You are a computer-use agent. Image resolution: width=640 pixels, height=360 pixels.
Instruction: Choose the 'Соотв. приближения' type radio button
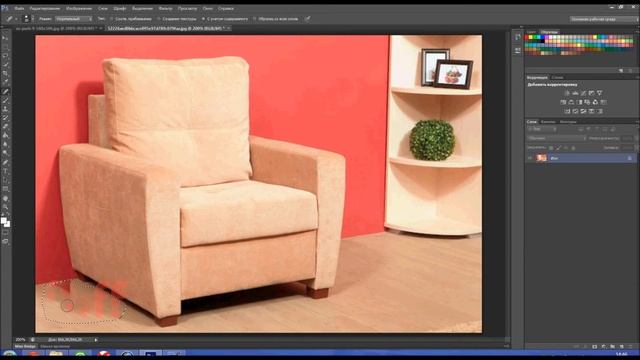tap(111, 19)
